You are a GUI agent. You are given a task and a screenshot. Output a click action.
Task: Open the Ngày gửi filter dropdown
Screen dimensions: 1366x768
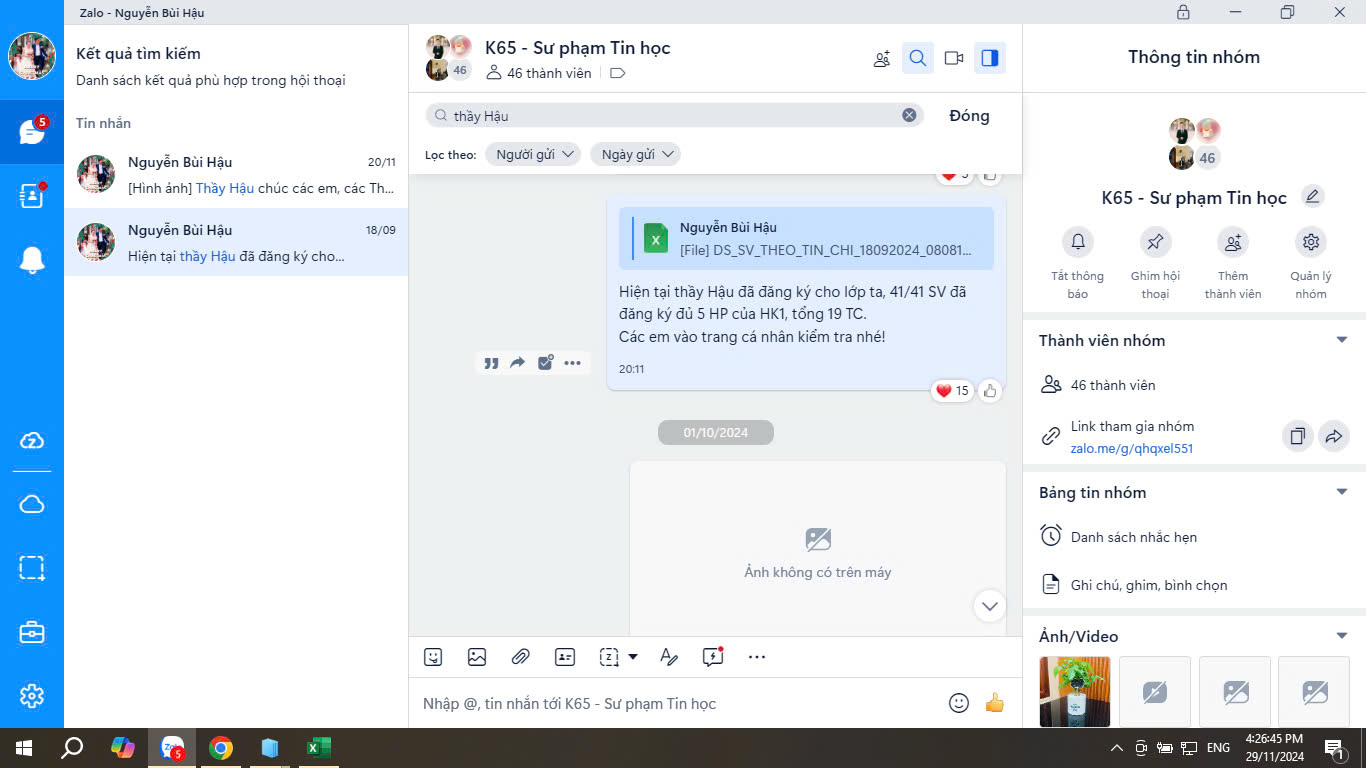click(x=635, y=154)
